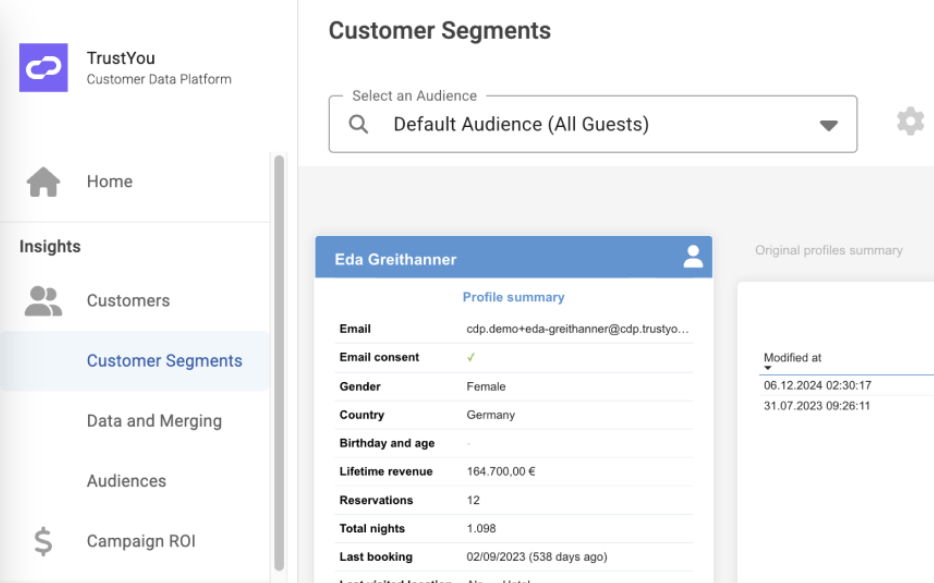Viewport: 934px width, 583px height.
Task: Click the Customers people icon
Action: point(43,300)
